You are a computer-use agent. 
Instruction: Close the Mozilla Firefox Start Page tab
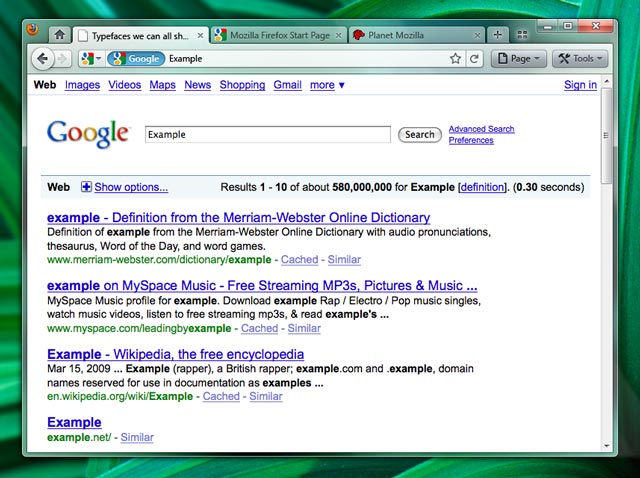click(x=338, y=36)
